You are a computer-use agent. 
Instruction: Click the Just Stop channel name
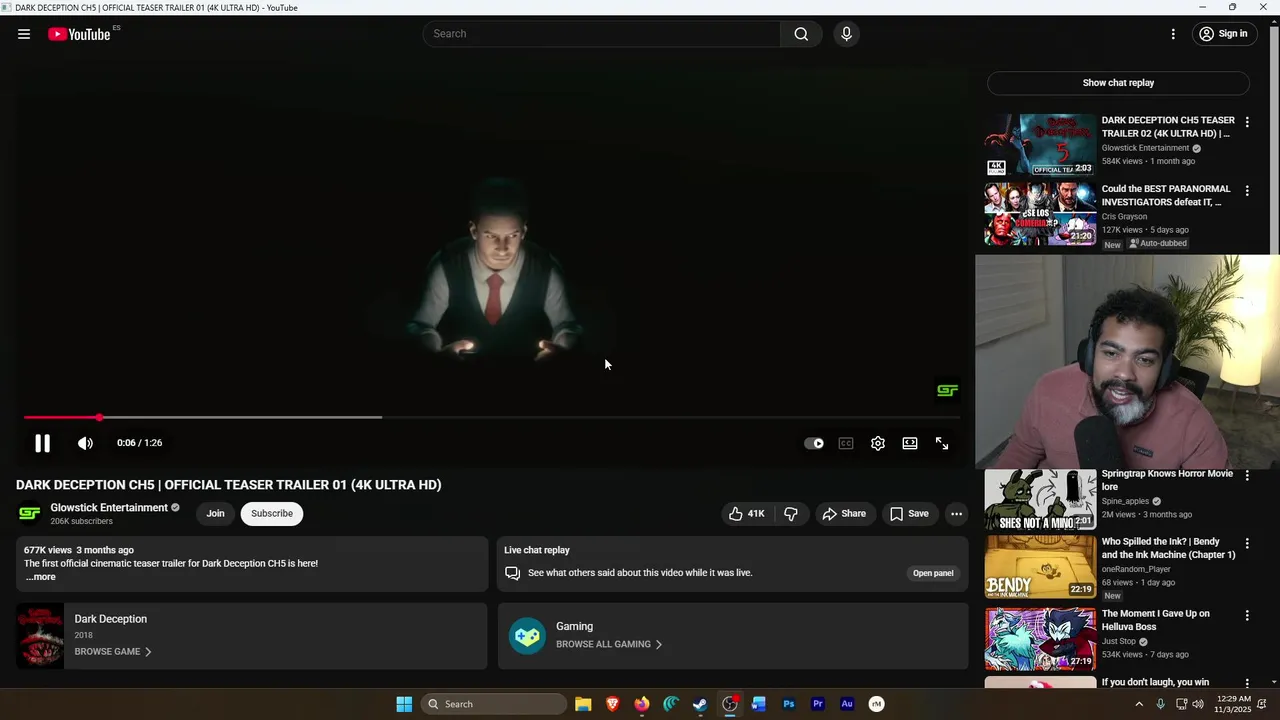click(x=1119, y=642)
